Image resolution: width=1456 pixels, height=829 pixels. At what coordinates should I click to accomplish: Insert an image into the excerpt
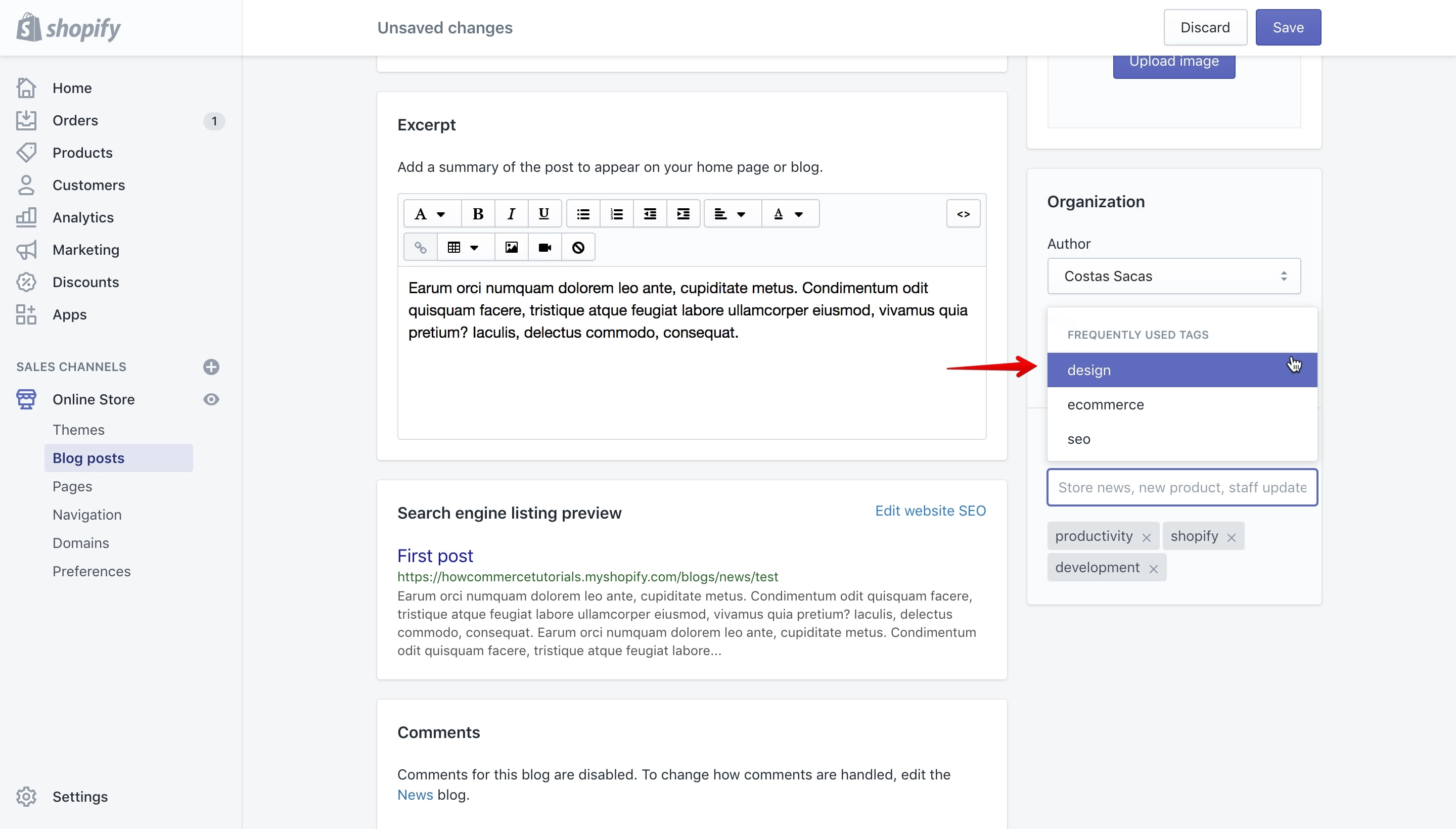click(511, 247)
